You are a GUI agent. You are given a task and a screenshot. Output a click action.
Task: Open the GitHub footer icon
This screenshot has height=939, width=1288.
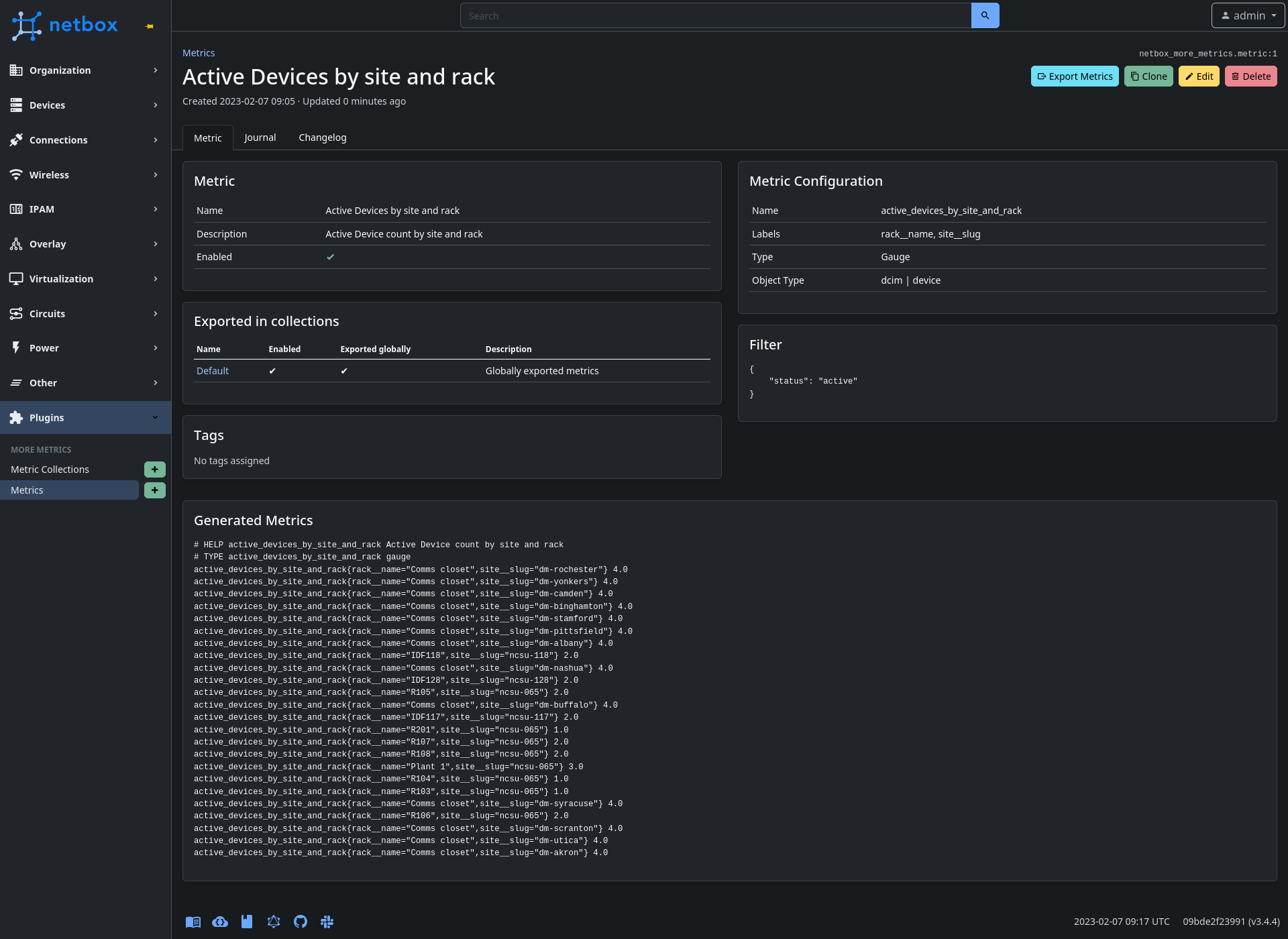tap(301, 922)
